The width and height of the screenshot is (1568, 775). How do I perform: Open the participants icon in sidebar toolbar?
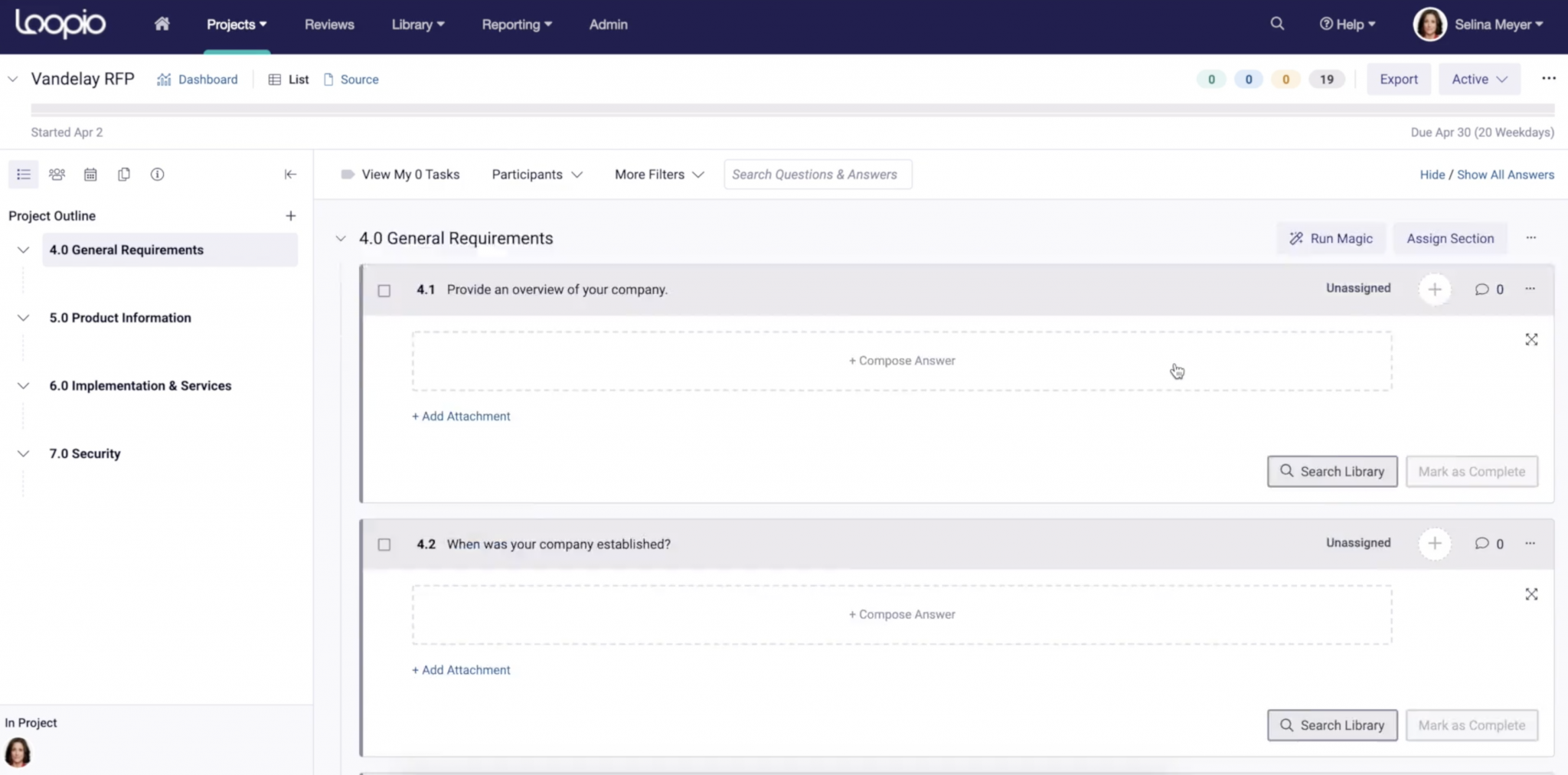click(x=57, y=175)
